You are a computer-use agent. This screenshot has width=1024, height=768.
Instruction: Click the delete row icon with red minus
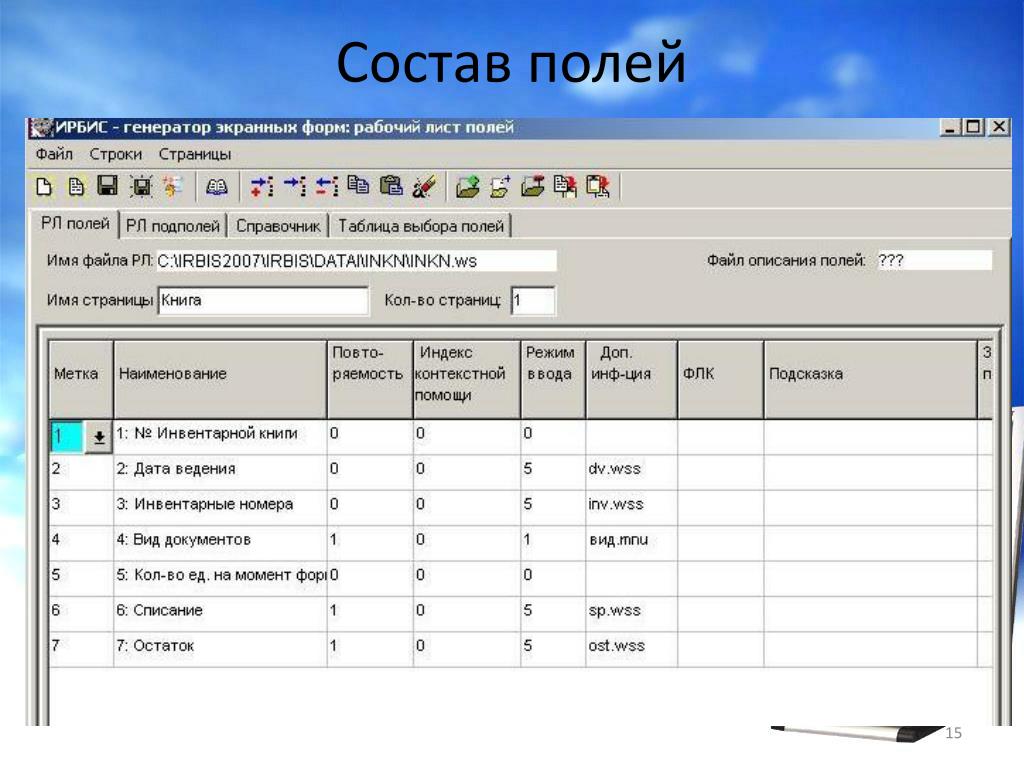coord(327,187)
